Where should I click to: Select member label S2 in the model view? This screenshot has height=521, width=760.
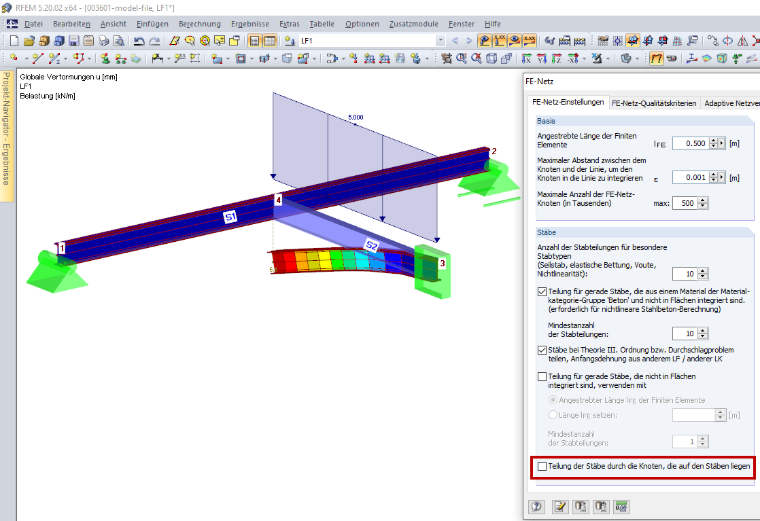[x=371, y=246]
